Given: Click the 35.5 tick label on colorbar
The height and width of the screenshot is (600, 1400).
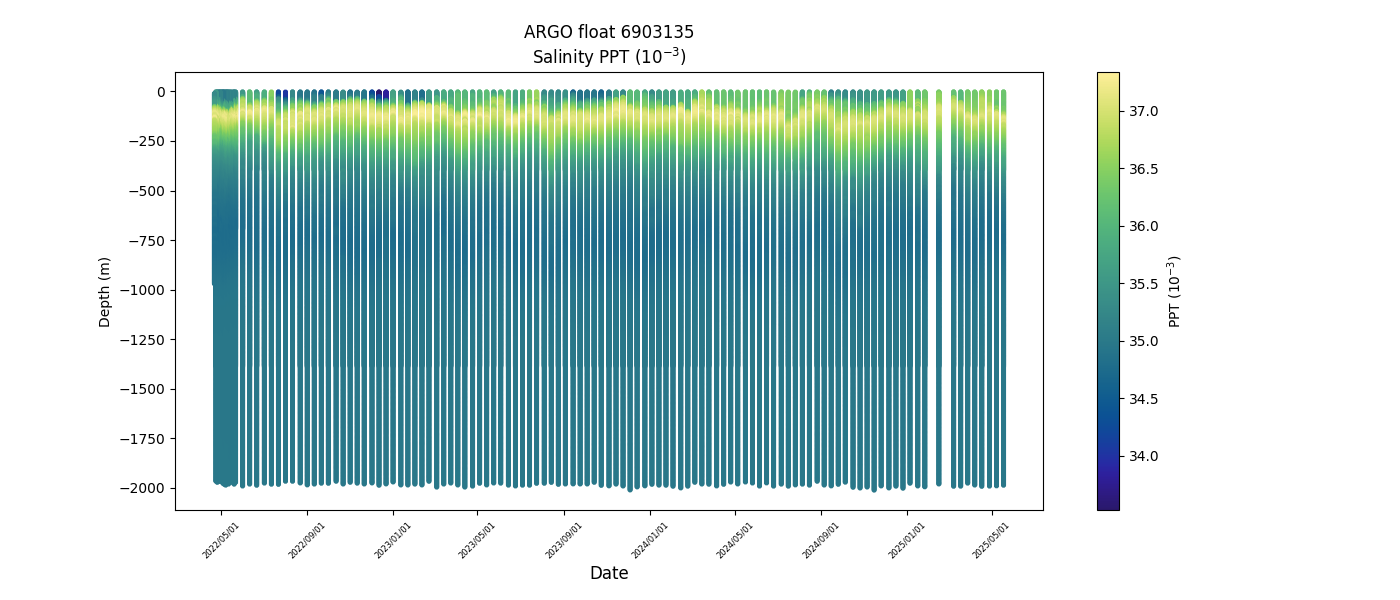Looking at the screenshot, I should [x=1143, y=284].
